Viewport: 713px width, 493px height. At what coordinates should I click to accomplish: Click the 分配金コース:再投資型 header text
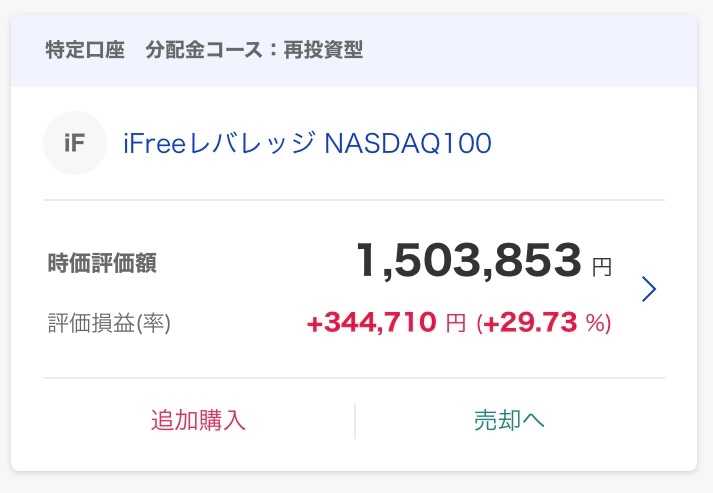pyautogui.click(x=254, y=50)
